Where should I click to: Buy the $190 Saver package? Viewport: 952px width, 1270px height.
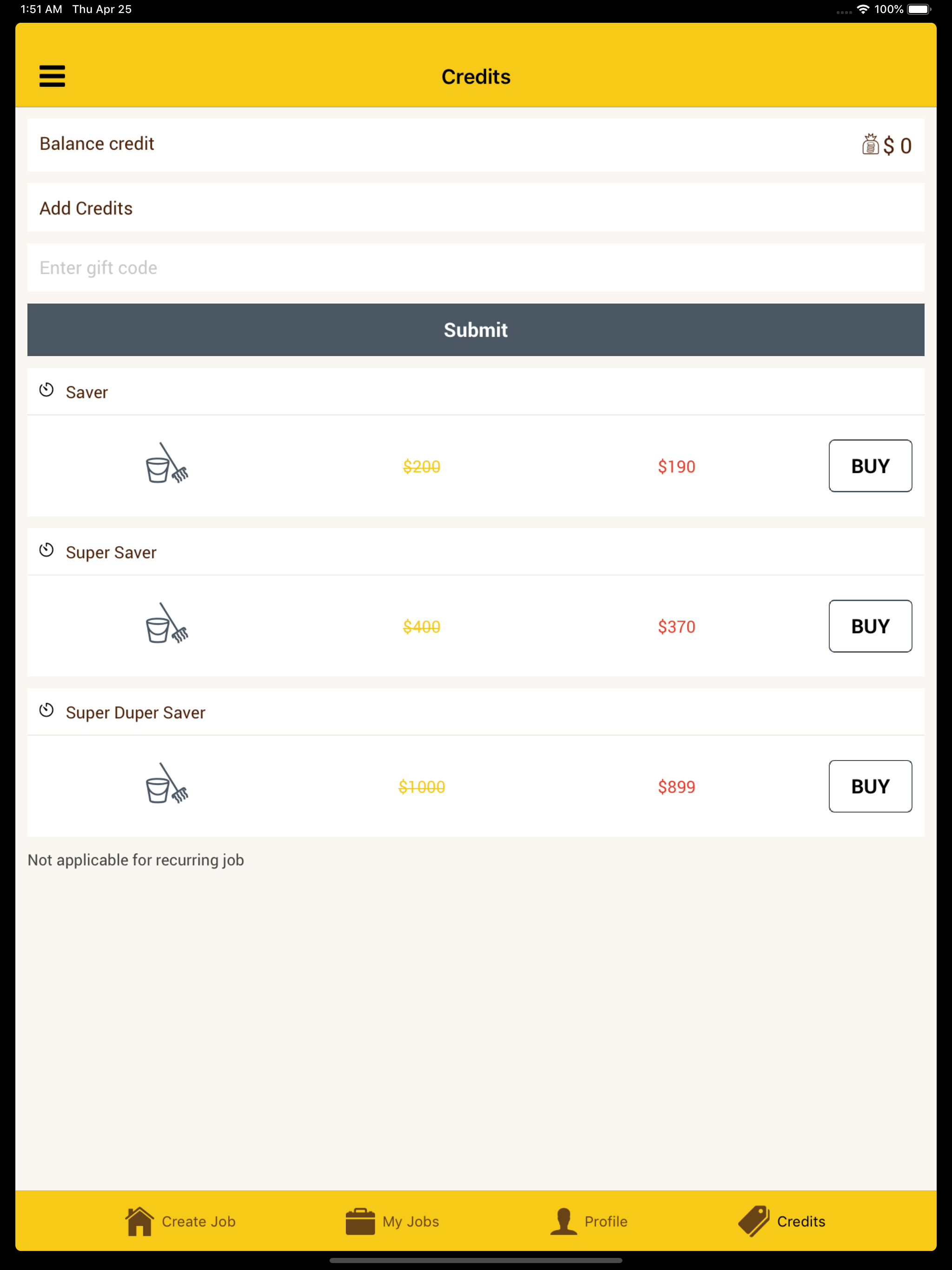pyautogui.click(x=870, y=466)
